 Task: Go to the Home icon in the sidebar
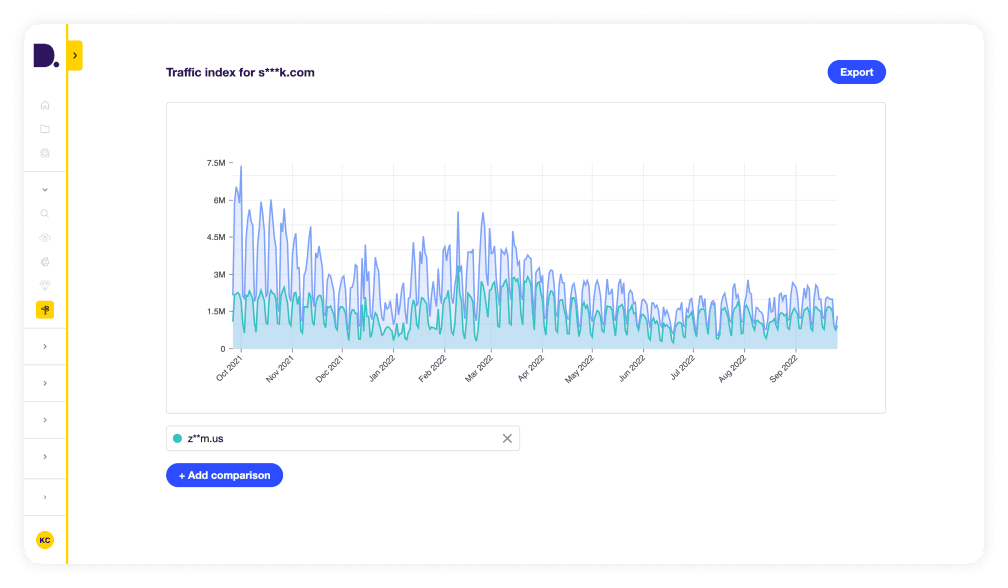coord(45,105)
